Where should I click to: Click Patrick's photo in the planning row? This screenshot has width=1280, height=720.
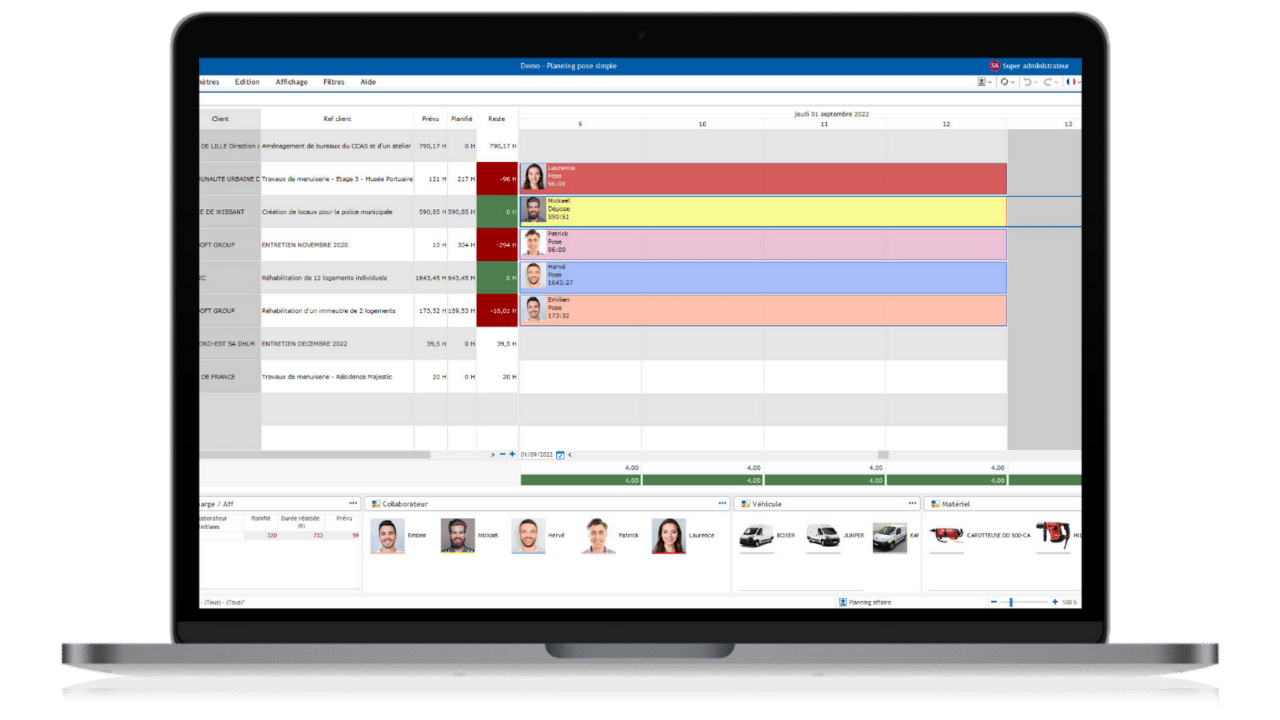click(534, 244)
